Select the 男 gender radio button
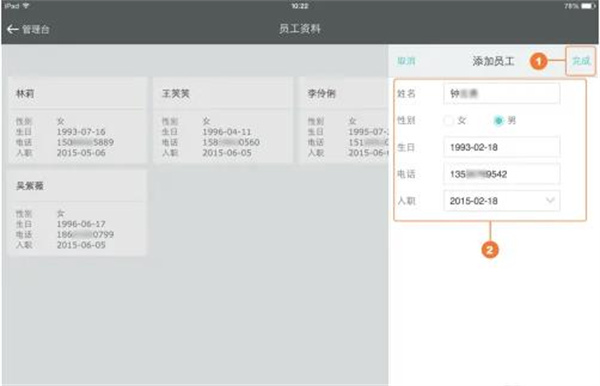This screenshot has width=600, height=386. 498,121
